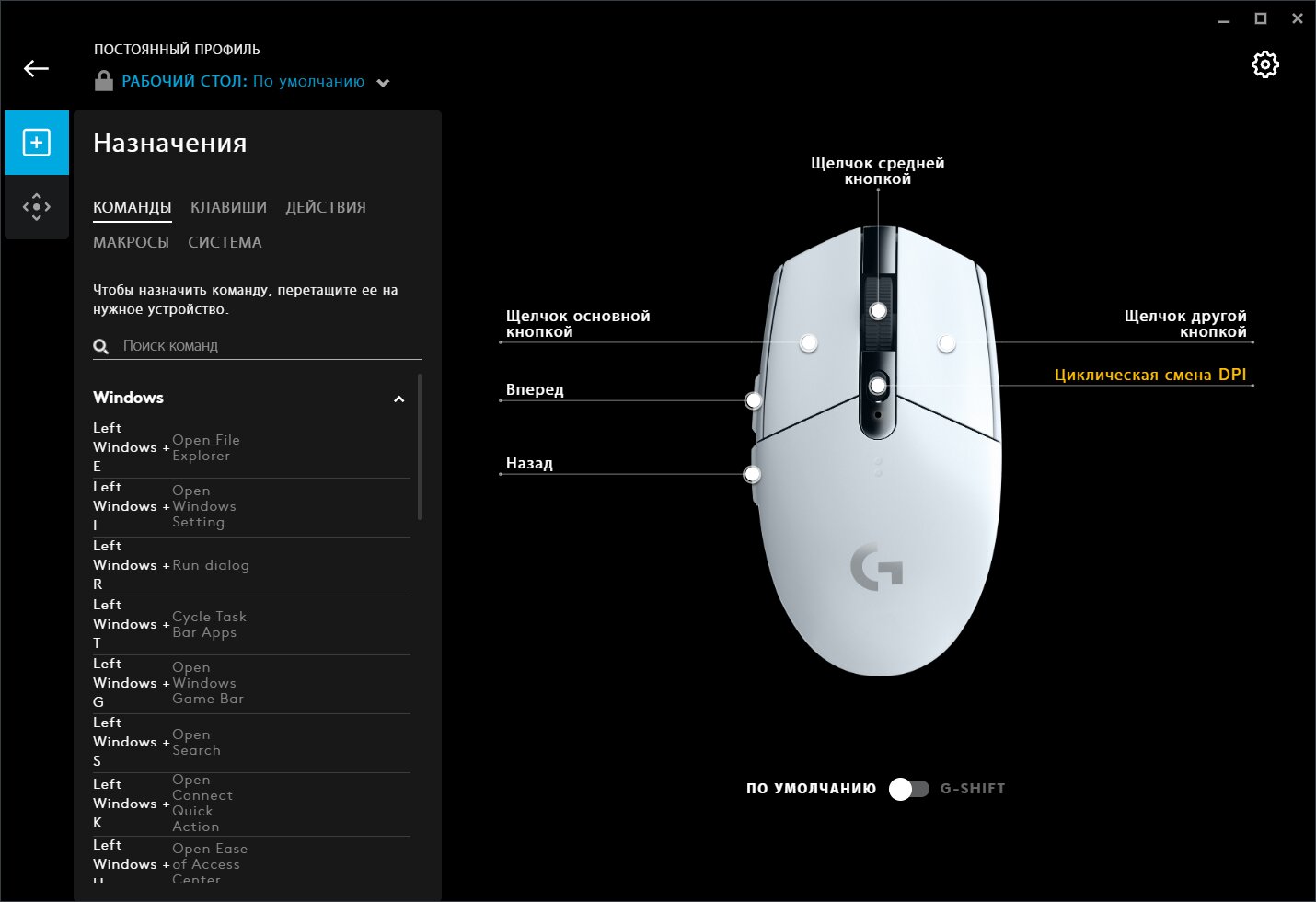Viewport: 1316px width, 902px height.
Task: Open settings via the gear icon
Action: click(x=1265, y=64)
